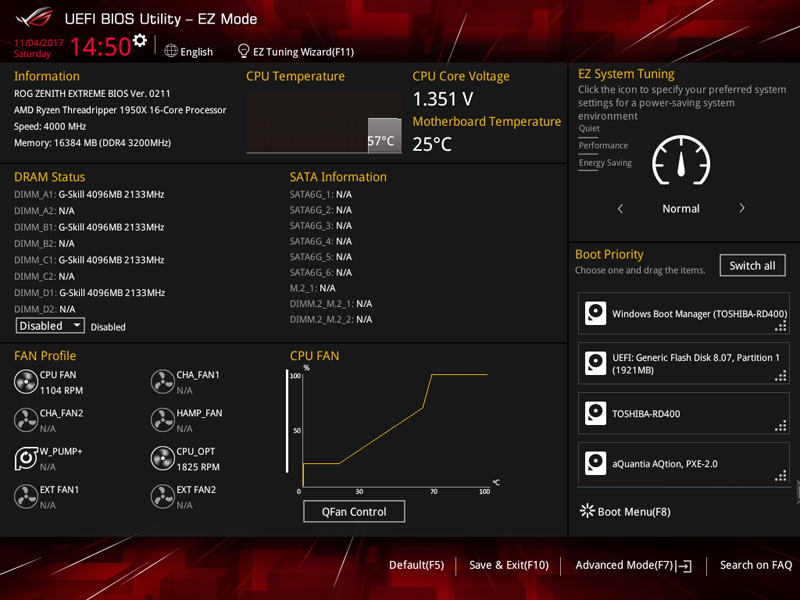Click CPU_OPT 1825 RPM reading
Viewport: 800px width, 600px height.
click(198, 467)
